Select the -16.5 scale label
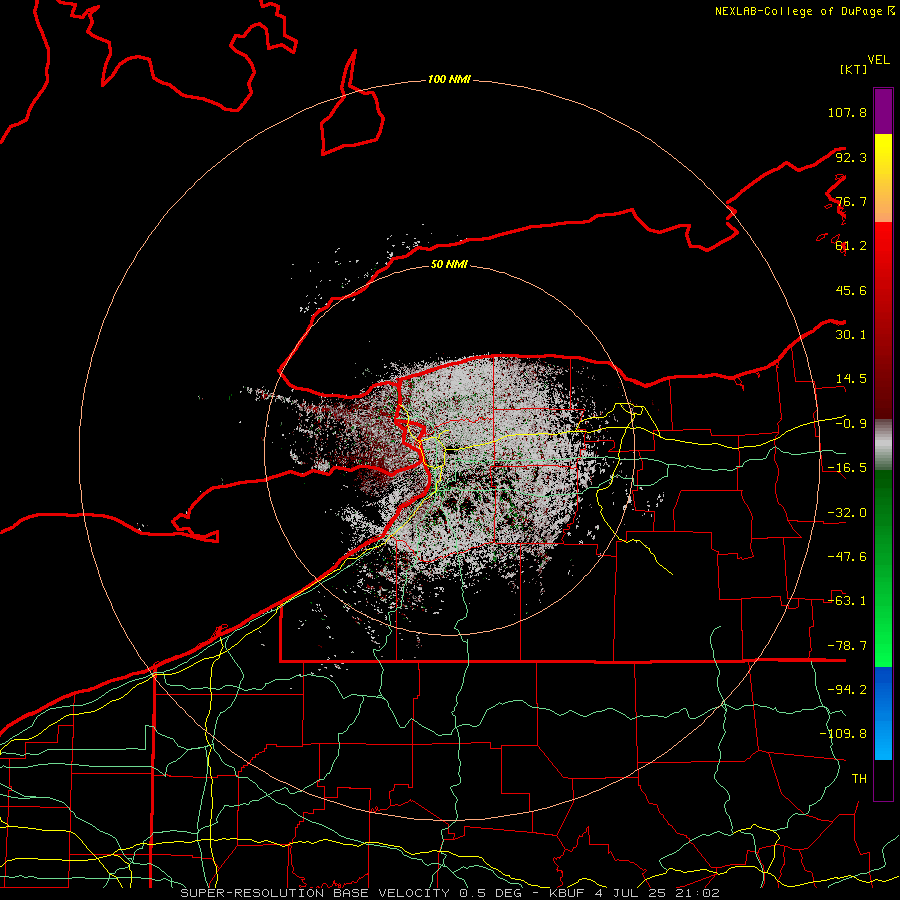900x900 pixels. tap(847, 468)
